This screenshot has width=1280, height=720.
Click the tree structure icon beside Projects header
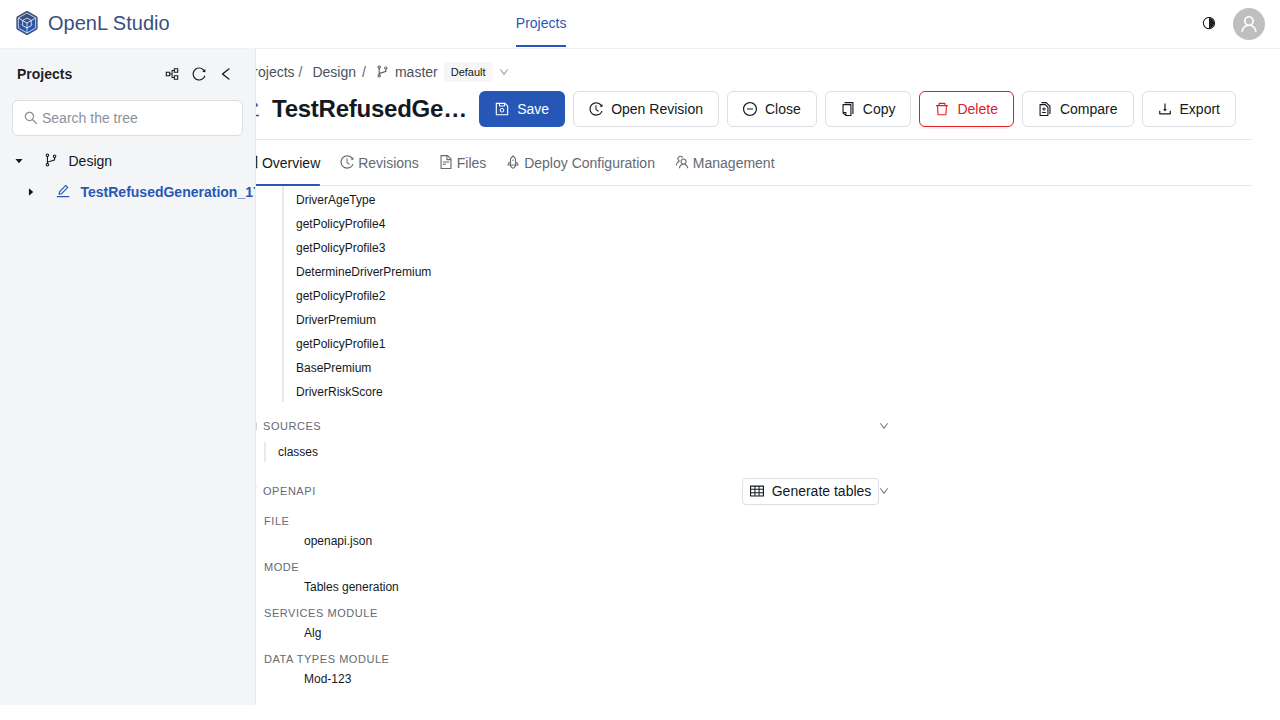[172, 74]
